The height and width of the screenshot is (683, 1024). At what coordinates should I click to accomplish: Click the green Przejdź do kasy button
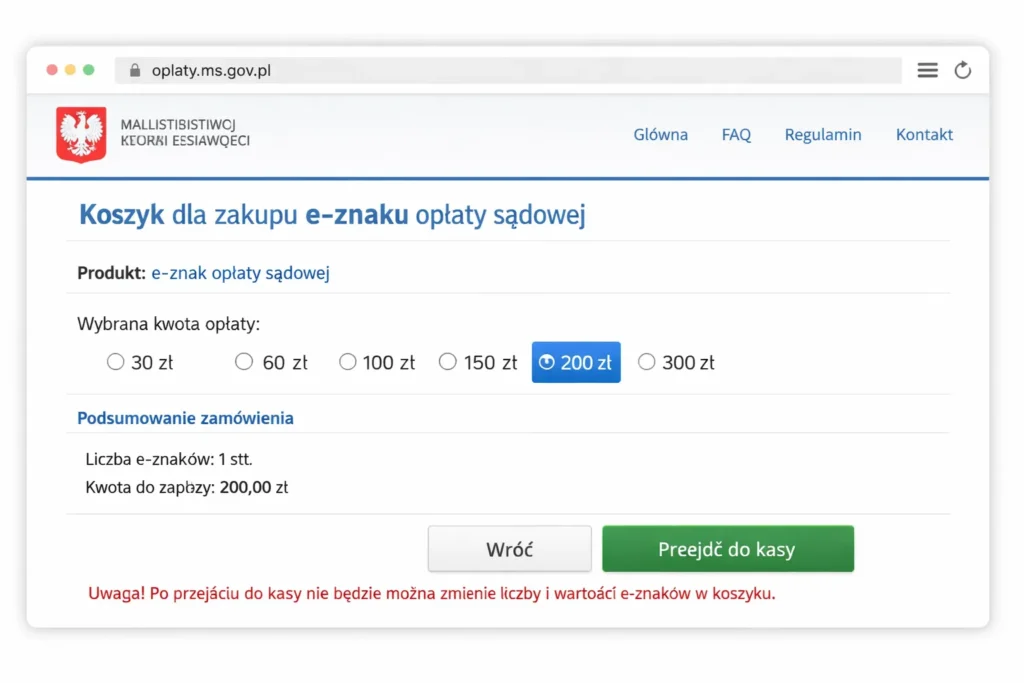click(728, 548)
